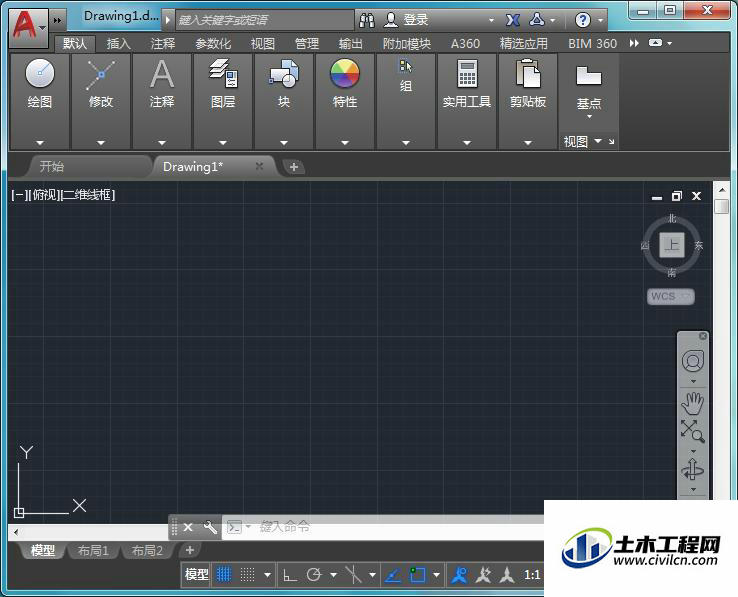Expand the 图层 panel dropdown arrow
This screenshot has height=597, width=738.
click(223, 143)
